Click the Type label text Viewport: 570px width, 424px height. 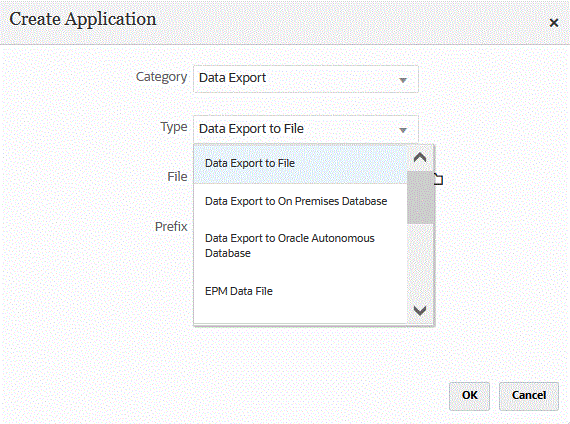point(174,127)
